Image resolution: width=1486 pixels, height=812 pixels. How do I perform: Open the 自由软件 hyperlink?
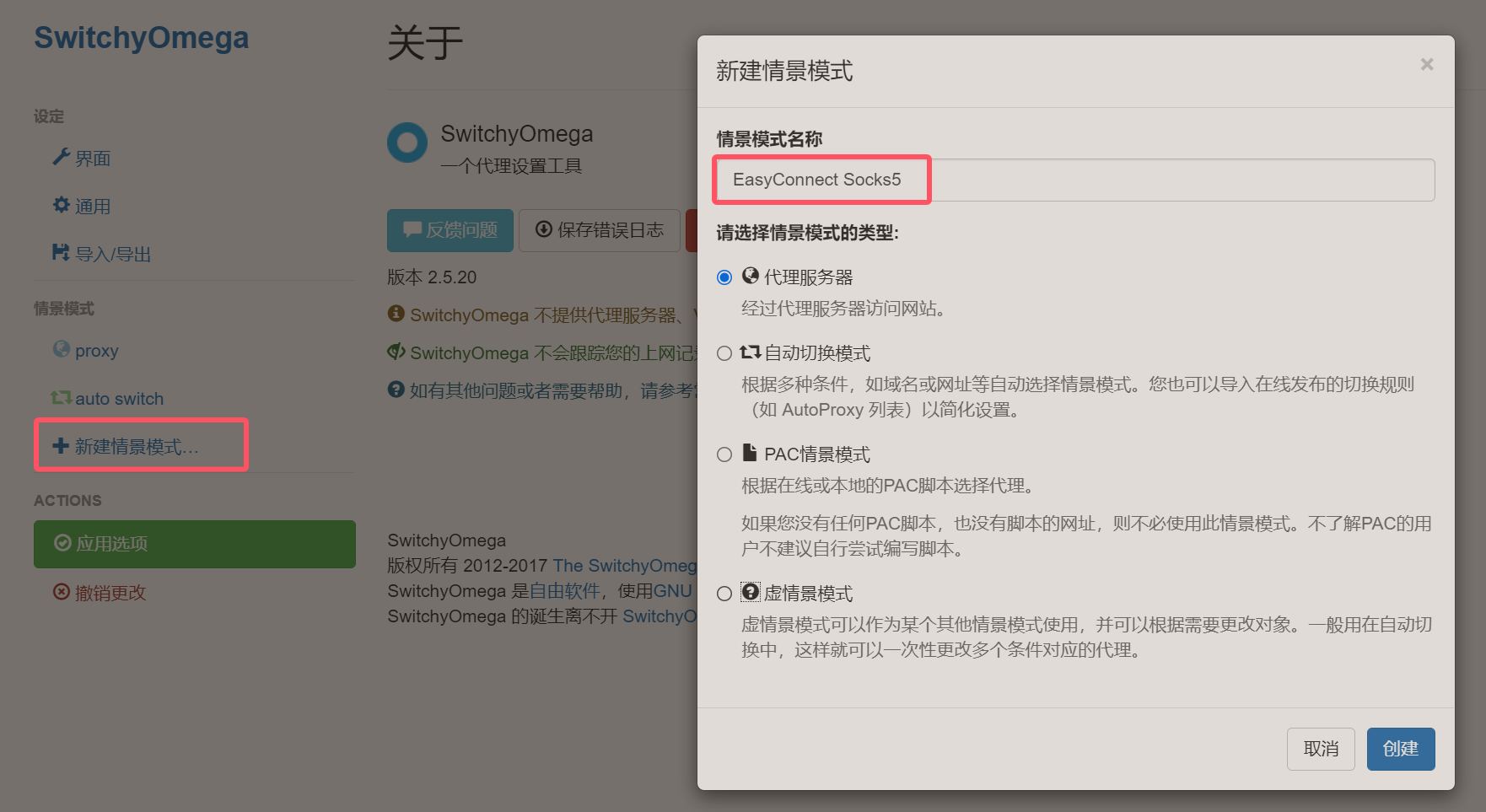567,590
